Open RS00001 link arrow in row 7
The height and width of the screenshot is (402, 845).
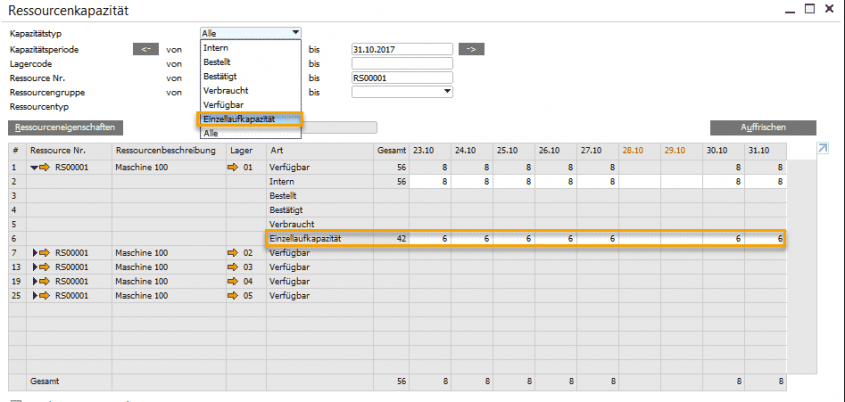pos(44,253)
